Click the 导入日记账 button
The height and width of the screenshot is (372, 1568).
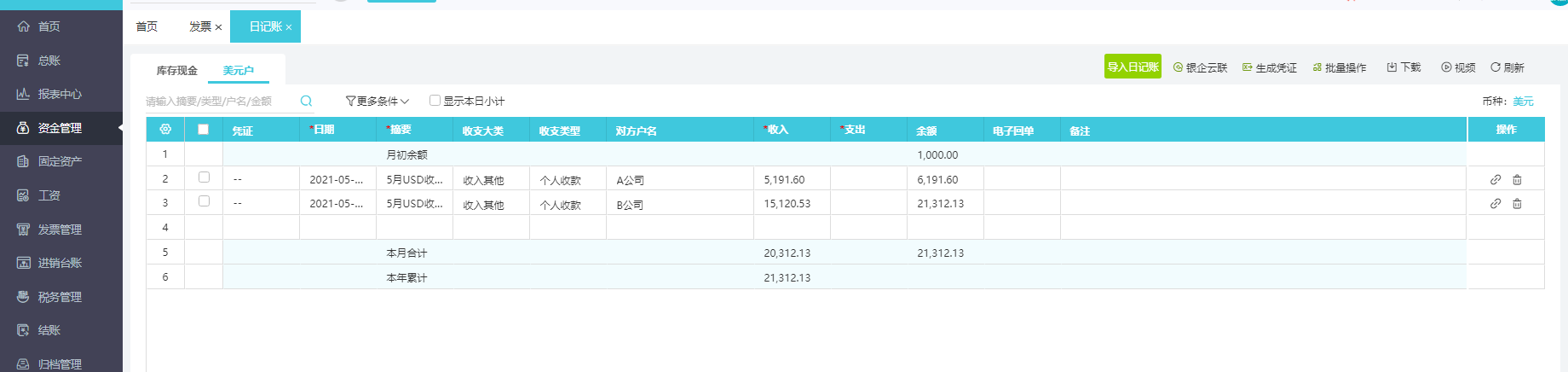[1133, 67]
